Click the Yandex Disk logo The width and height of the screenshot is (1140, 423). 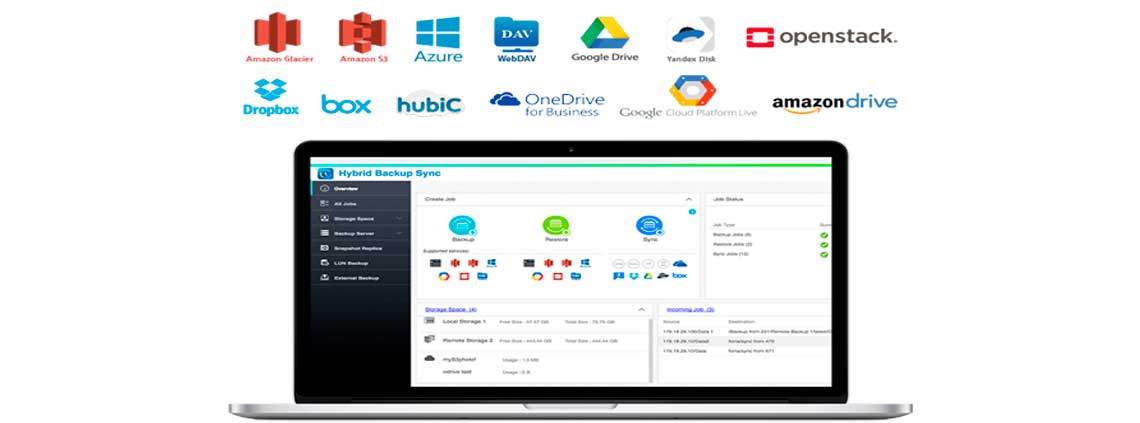coord(691,40)
